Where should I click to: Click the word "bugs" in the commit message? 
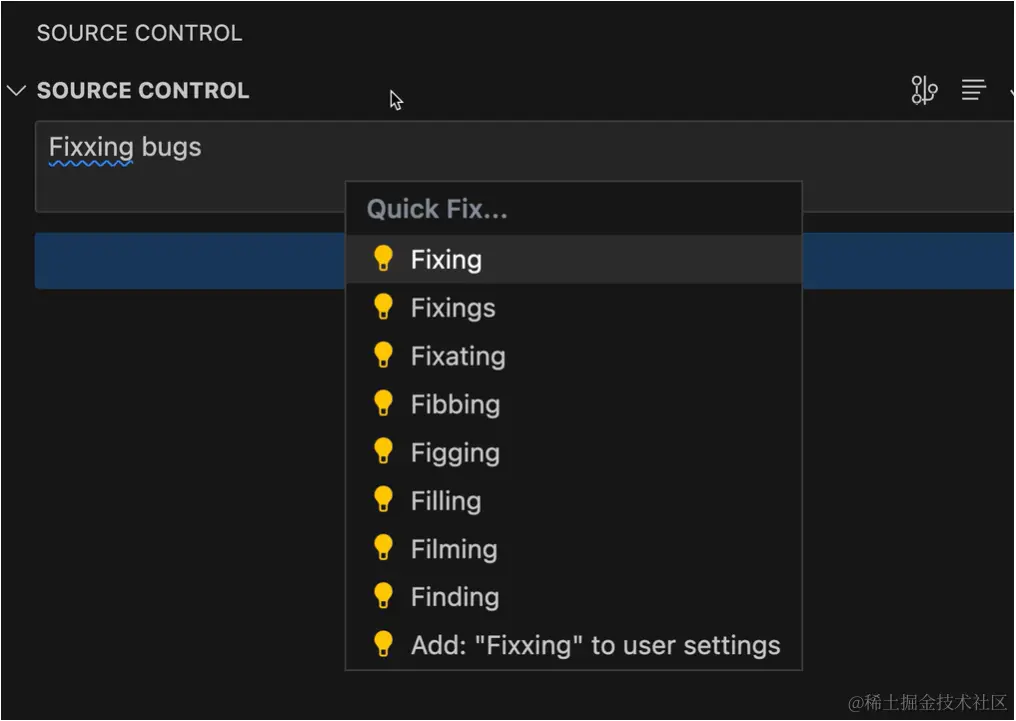171,148
